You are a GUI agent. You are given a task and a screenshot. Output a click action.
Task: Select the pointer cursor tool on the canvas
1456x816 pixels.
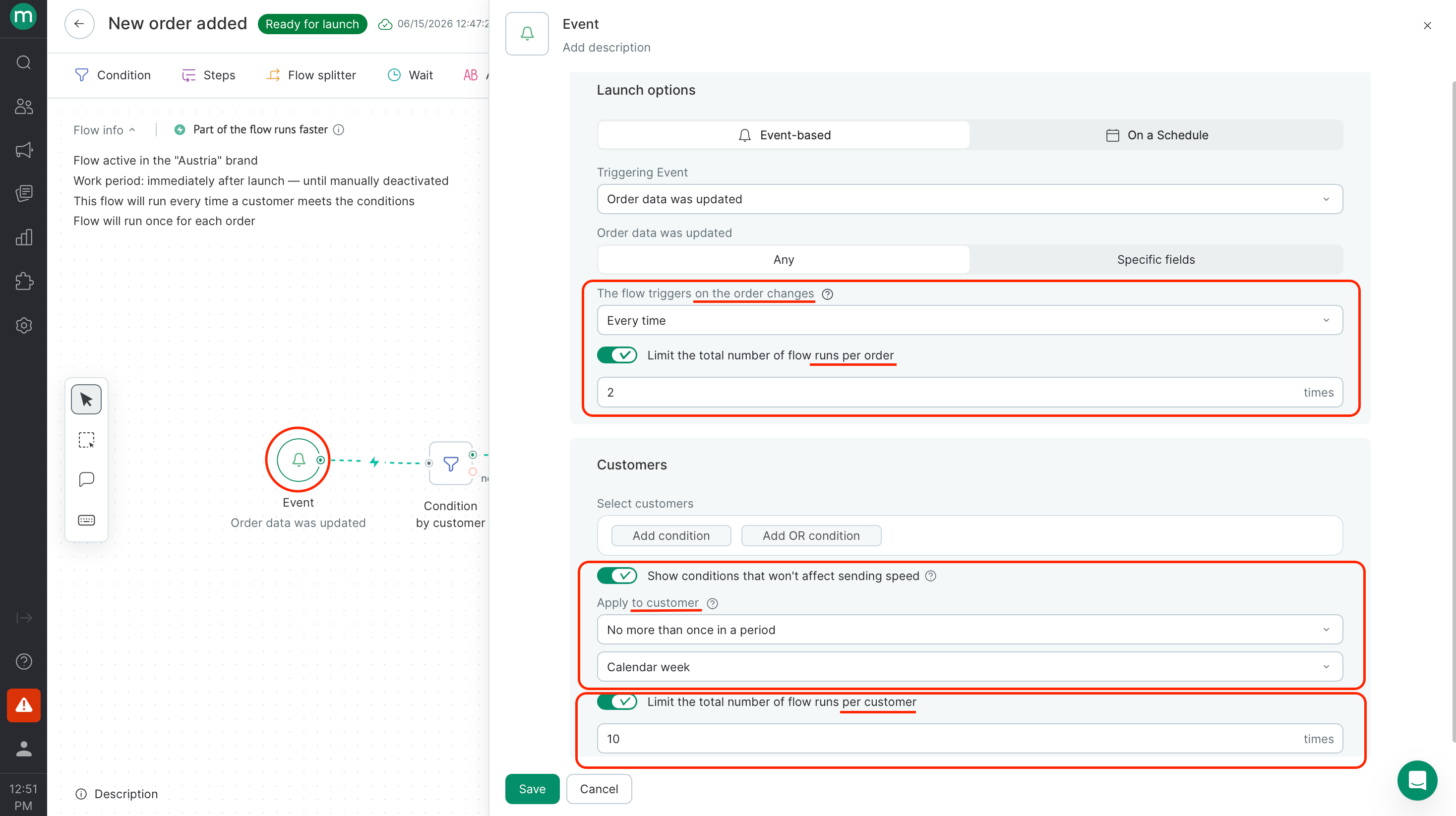click(x=86, y=400)
